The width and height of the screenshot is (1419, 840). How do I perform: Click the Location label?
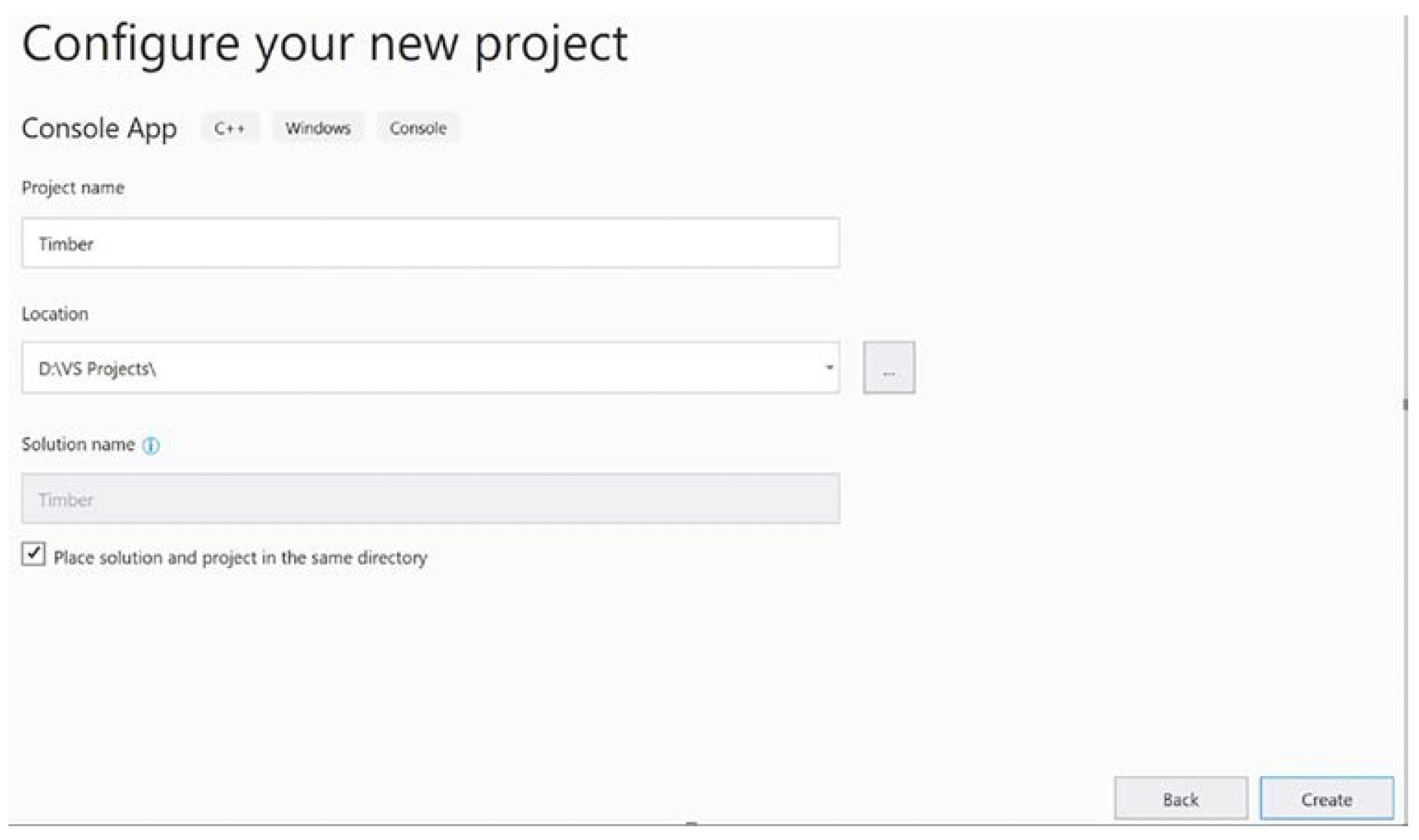pyautogui.click(x=55, y=314)
